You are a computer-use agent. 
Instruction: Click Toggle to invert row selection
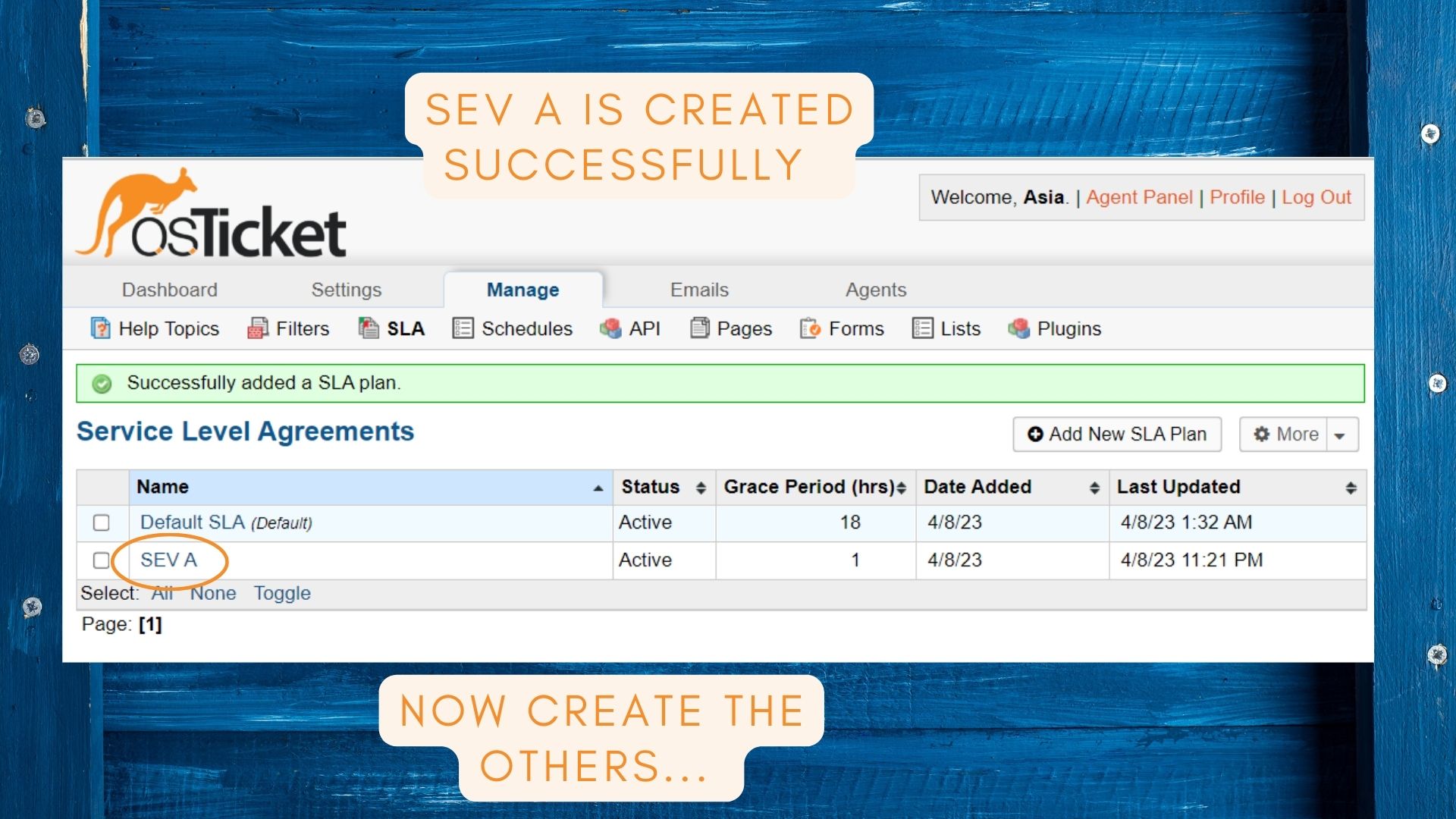coord(281,593)
